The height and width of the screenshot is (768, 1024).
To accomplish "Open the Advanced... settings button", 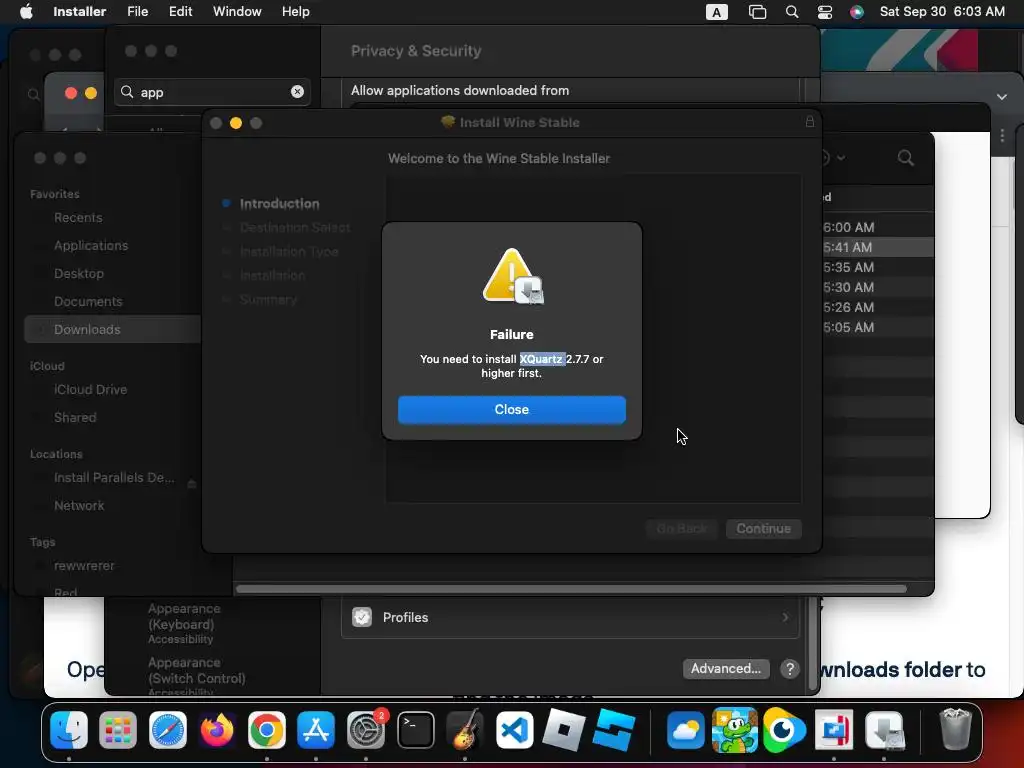I will [726, 668].
